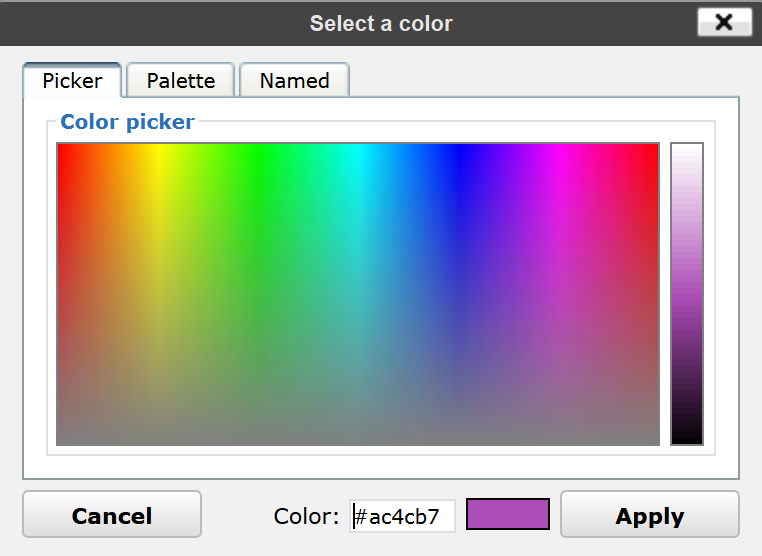Switch to the Named colors tab
762x556 pixels.
294,81
